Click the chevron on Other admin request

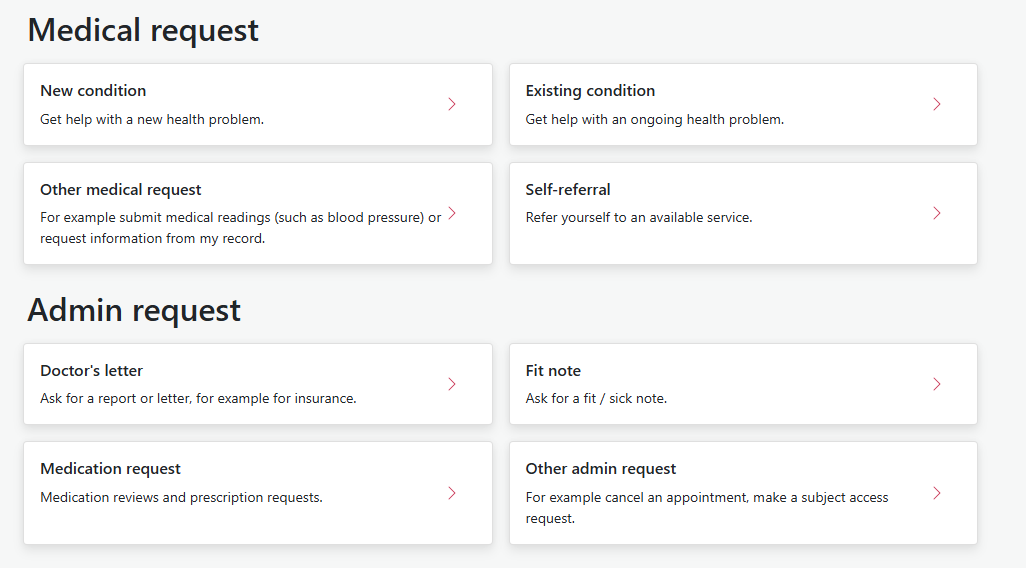coord(937,493)
